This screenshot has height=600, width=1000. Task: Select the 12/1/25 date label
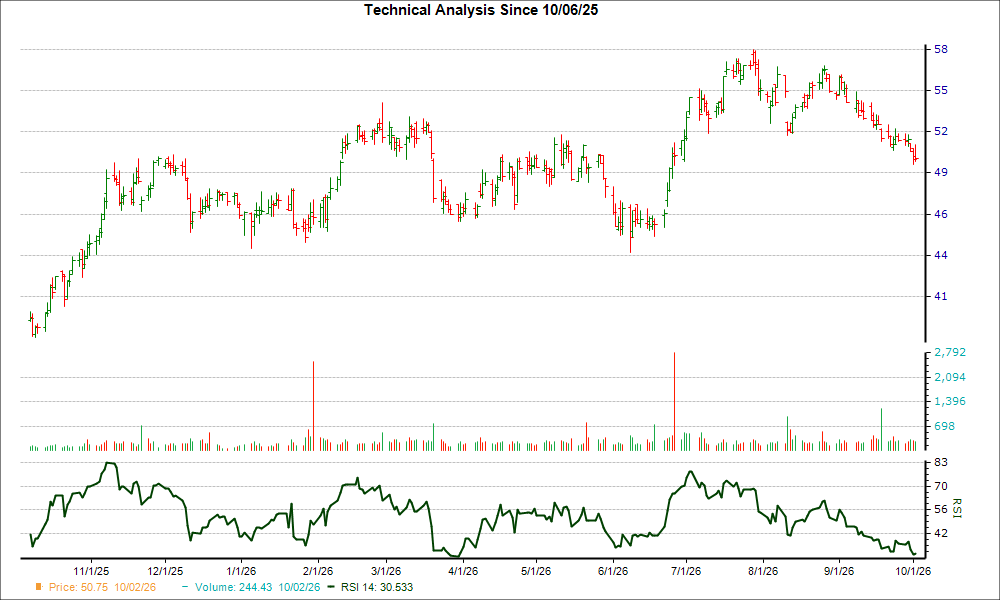click(x=165, y=571)
